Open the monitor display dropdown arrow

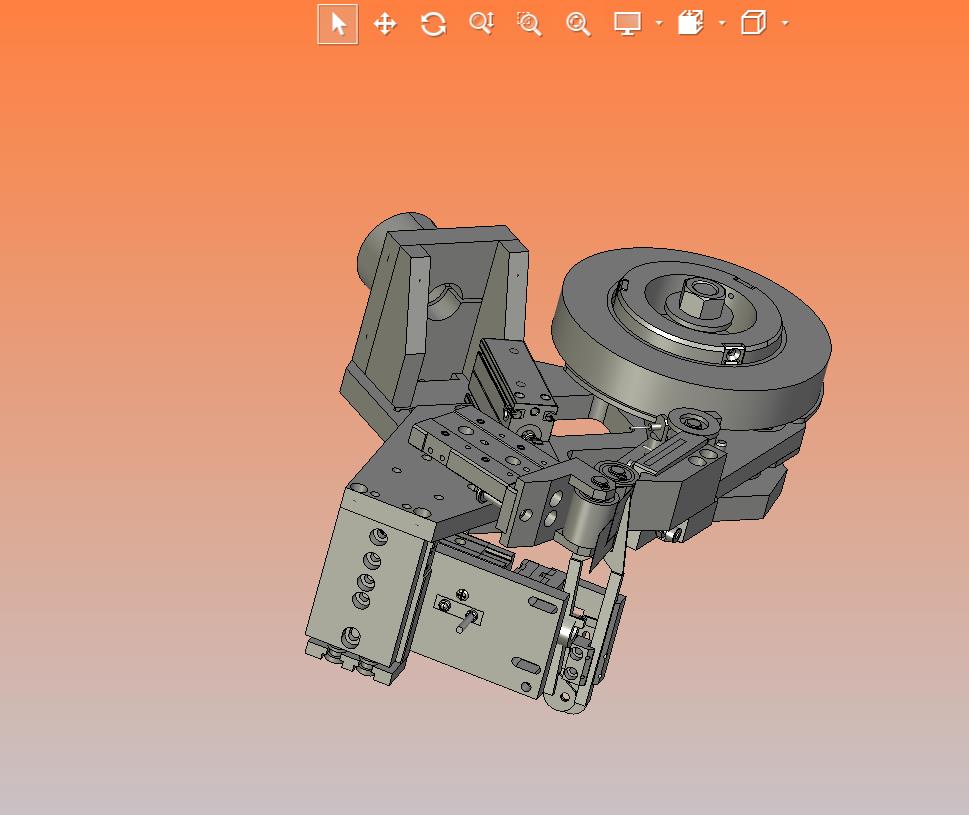(x=659, y=23)
